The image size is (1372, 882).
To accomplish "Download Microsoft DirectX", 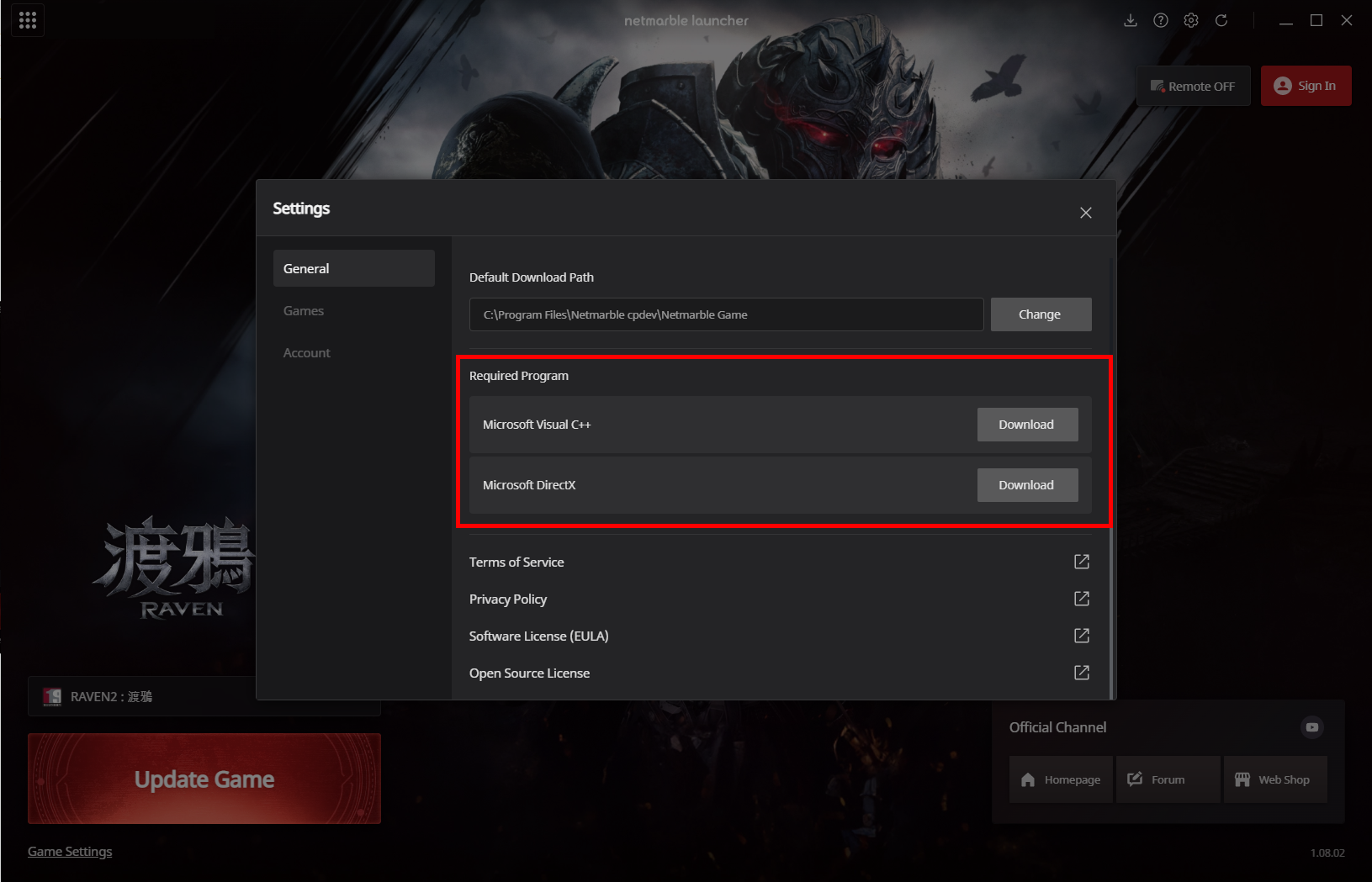I will (1027, 485).
